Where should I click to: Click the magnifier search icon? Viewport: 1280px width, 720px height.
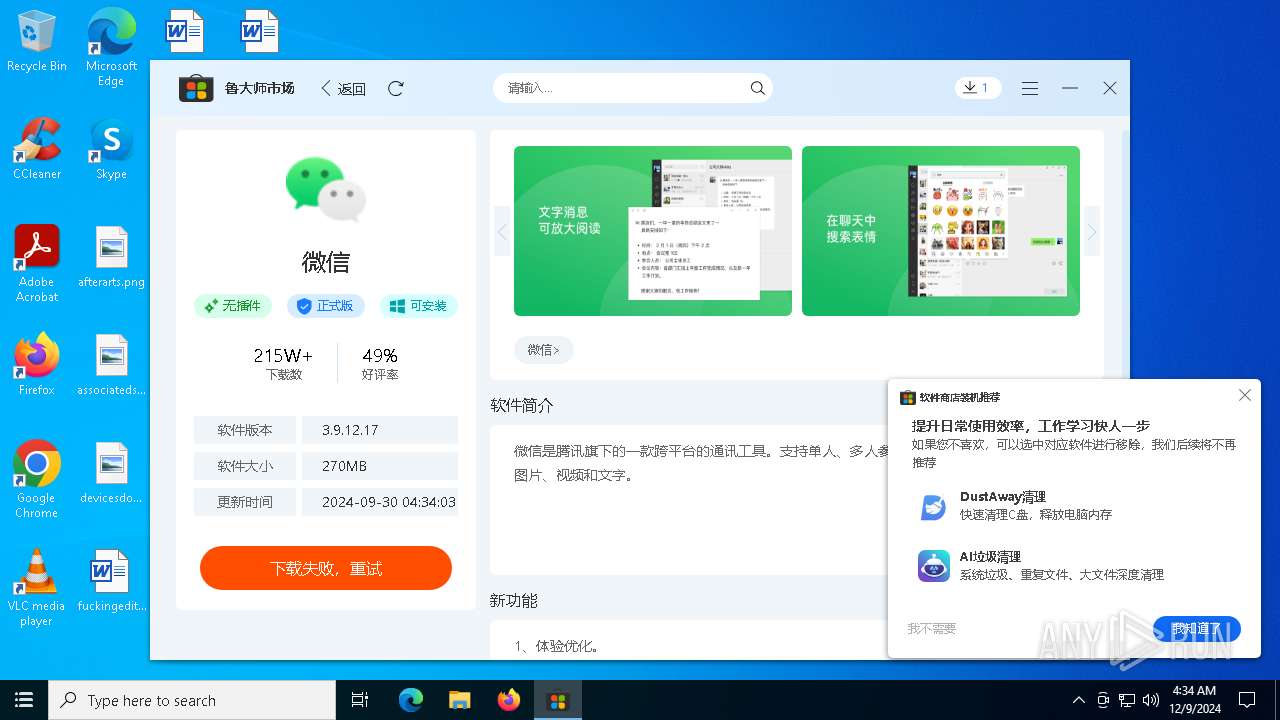(x=758, y=88)
